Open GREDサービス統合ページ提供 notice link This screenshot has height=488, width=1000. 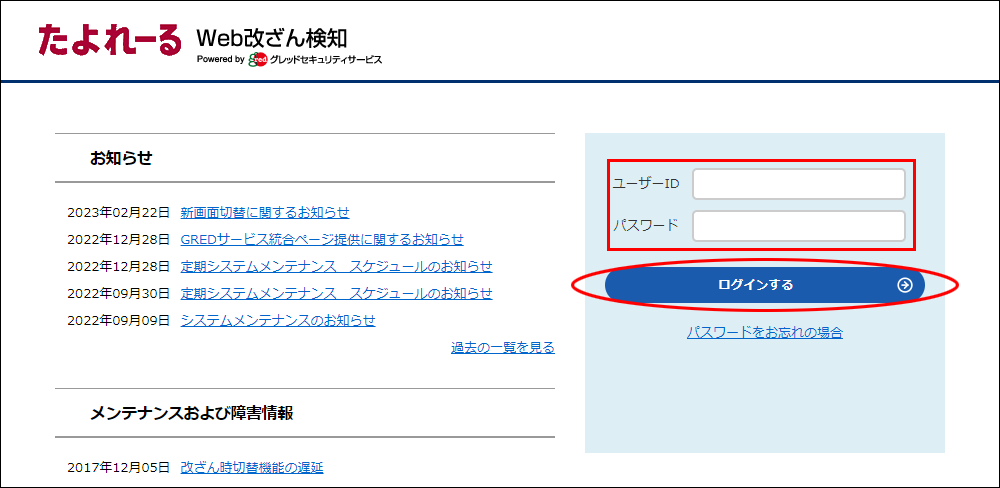322,239
